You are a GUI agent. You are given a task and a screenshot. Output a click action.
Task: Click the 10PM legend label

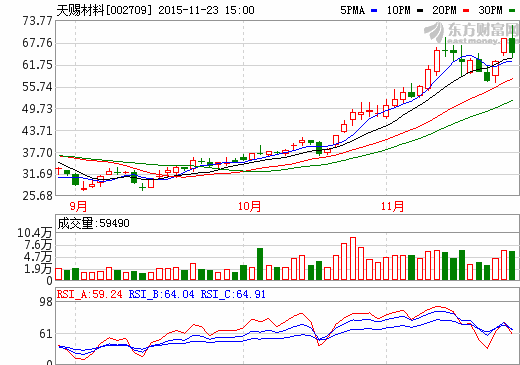coord(398,10)
